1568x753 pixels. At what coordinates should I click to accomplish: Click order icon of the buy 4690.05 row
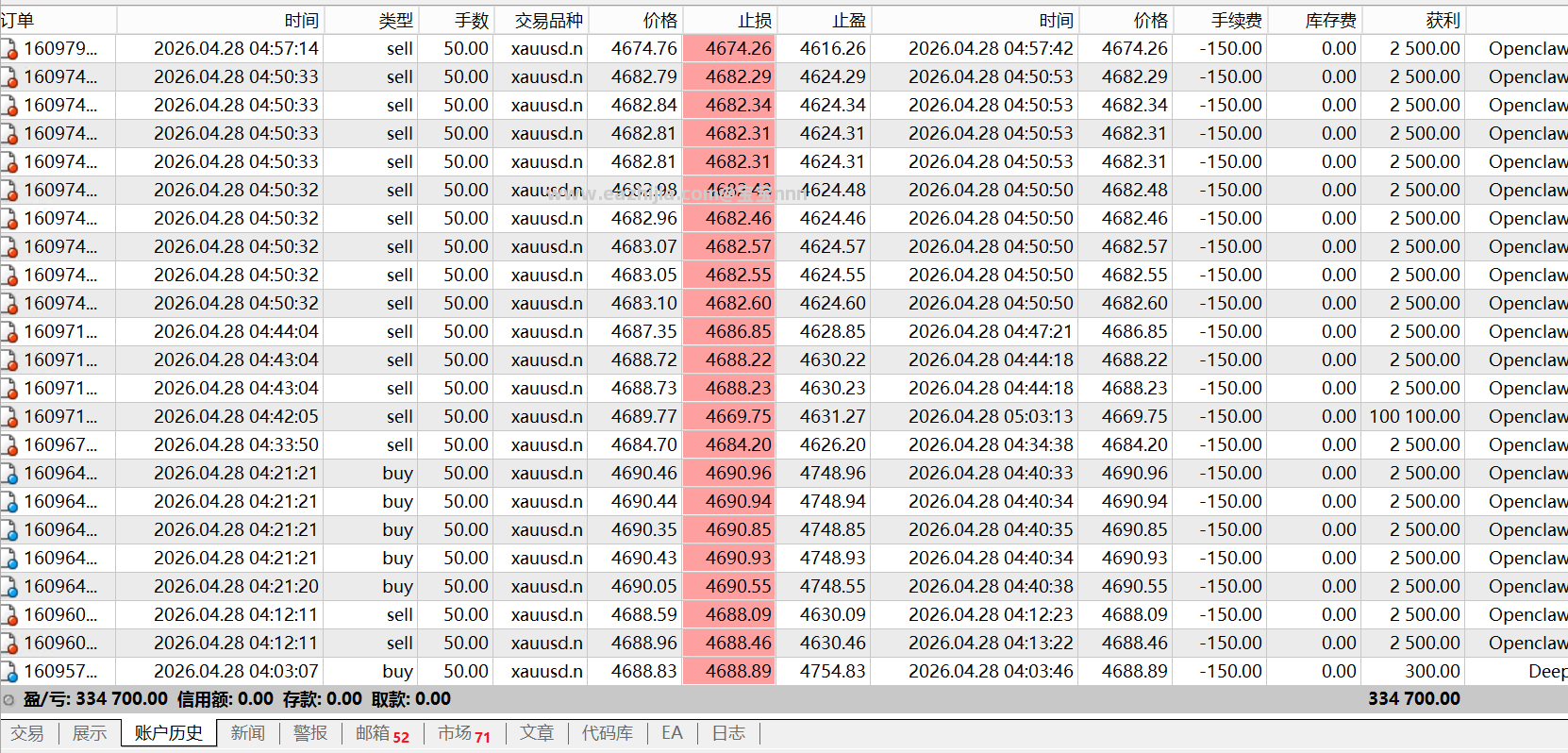(x=9, y=587)
